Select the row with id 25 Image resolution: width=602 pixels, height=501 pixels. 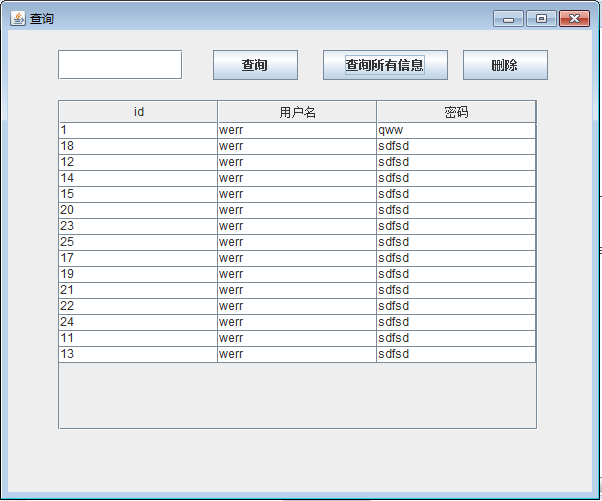pyautogui.click(x=138, y=242)
